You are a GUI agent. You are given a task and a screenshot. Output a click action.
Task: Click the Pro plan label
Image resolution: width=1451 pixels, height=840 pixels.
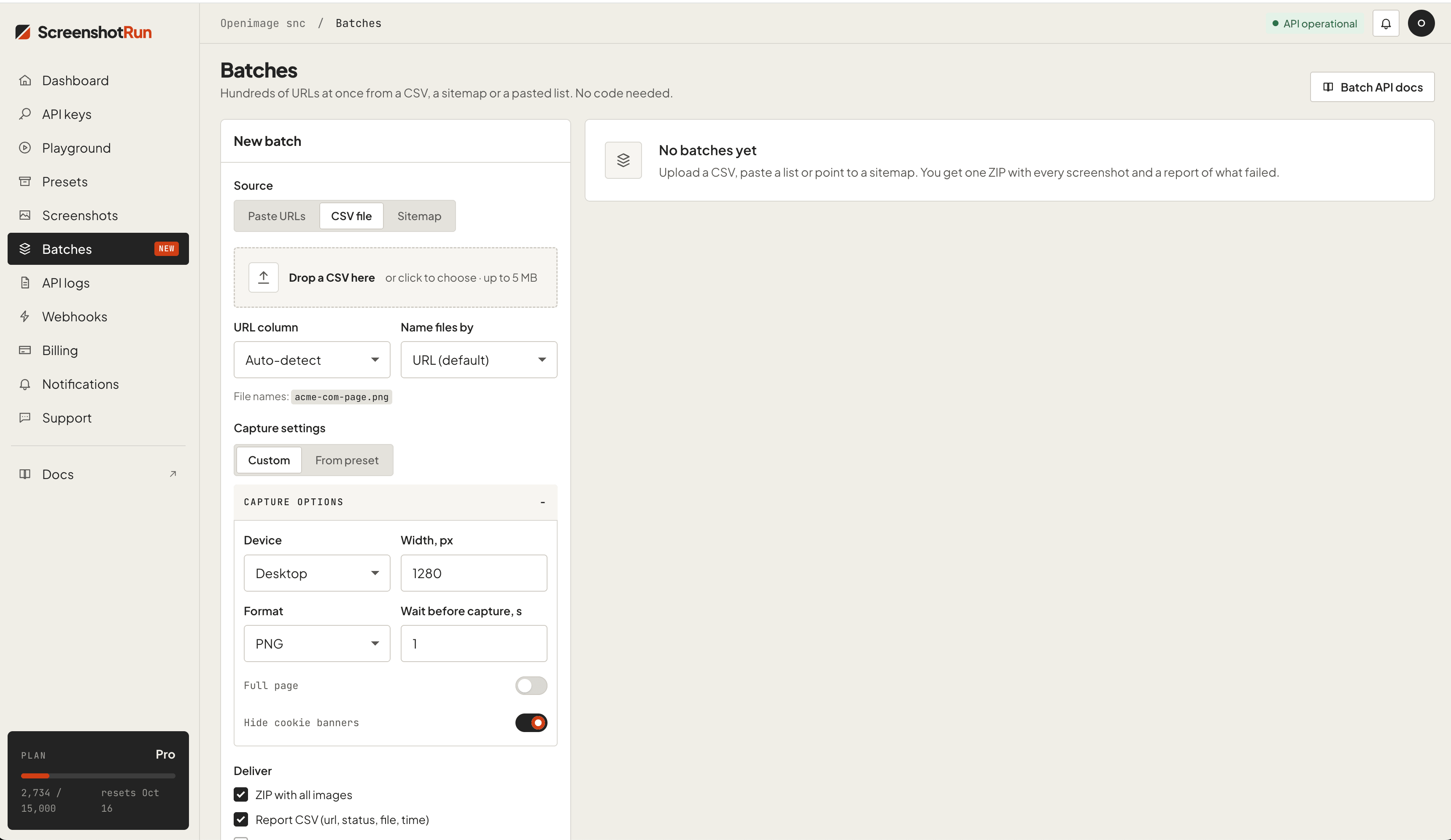coord(165,754)
